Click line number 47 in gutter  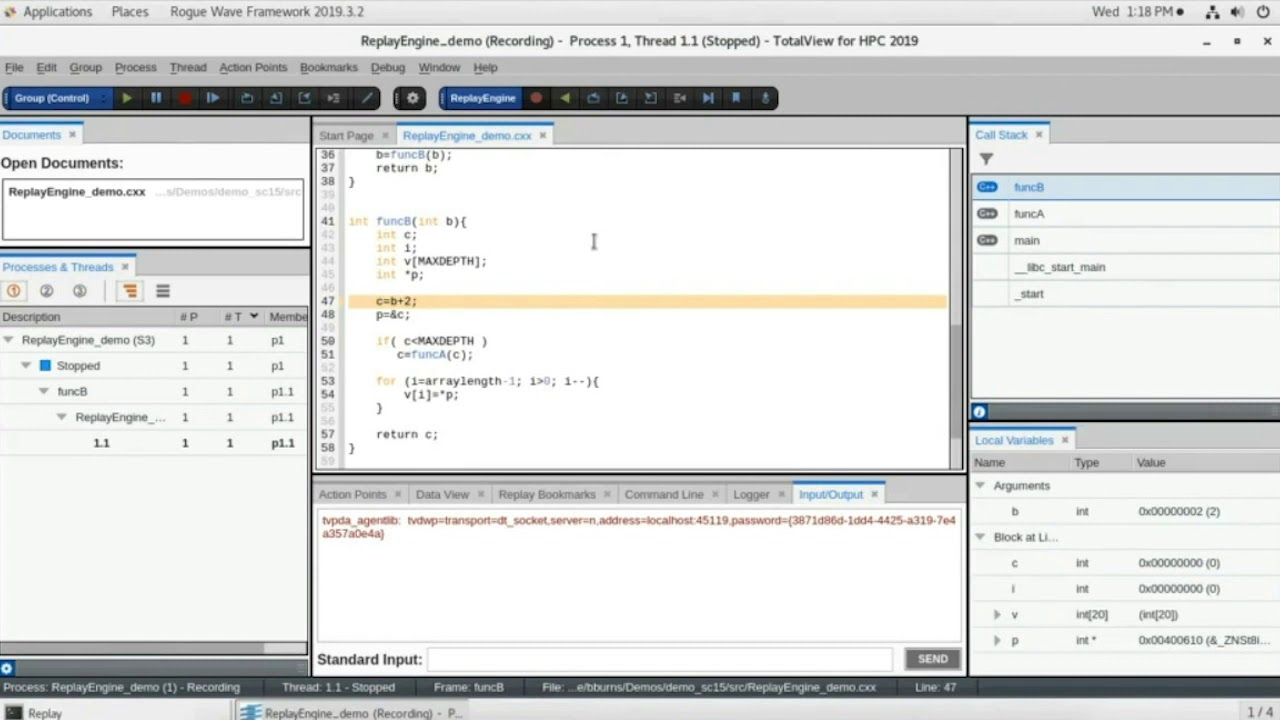328,301
